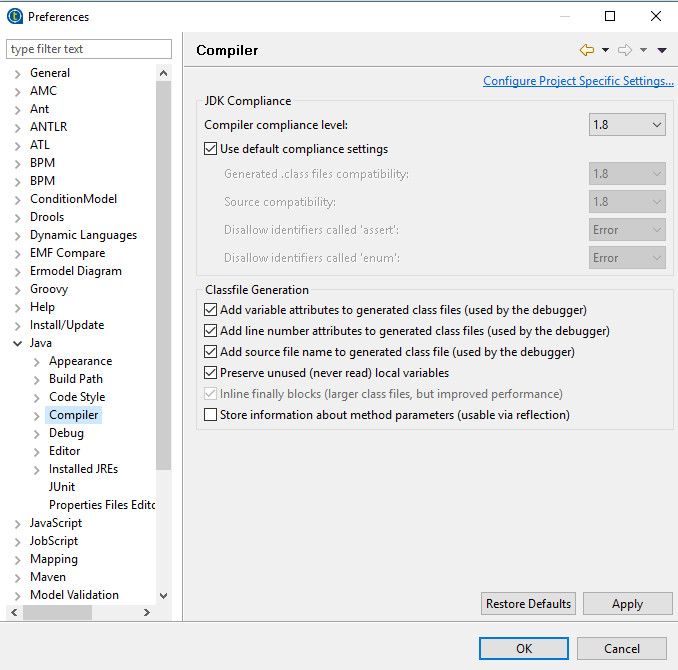
Task: Click the Cancel button
Action: tap(621, 648)
